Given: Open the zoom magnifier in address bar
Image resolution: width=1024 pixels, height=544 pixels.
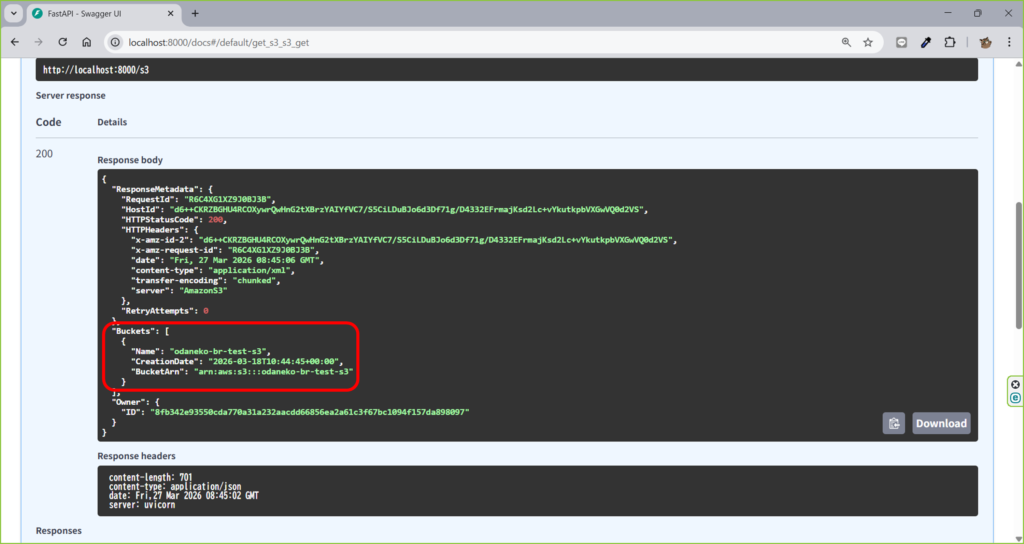Looking at the screenshot, I should 846,43.
